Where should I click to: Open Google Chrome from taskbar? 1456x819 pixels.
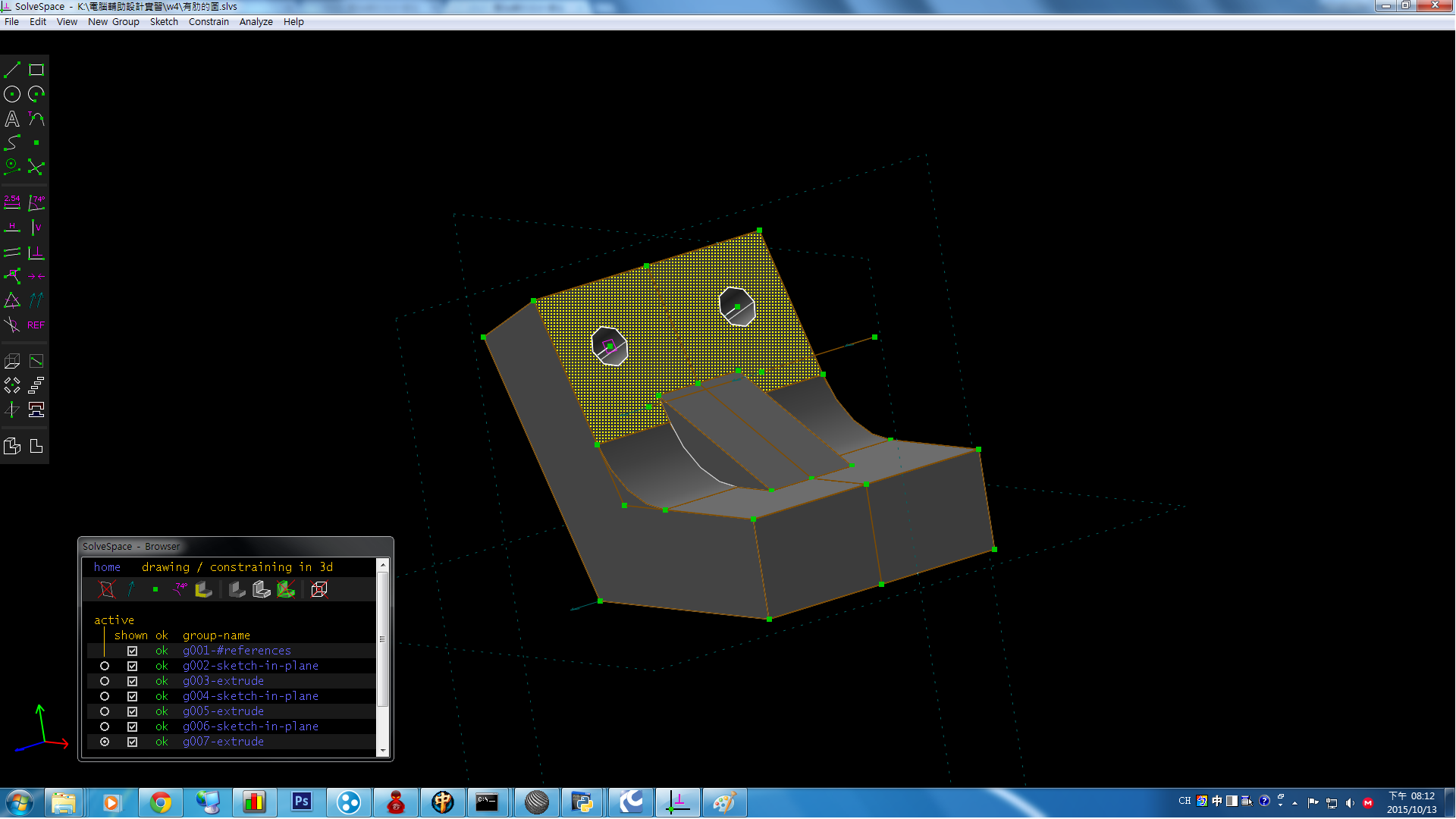pyautogui.click(x=160, y=802)
